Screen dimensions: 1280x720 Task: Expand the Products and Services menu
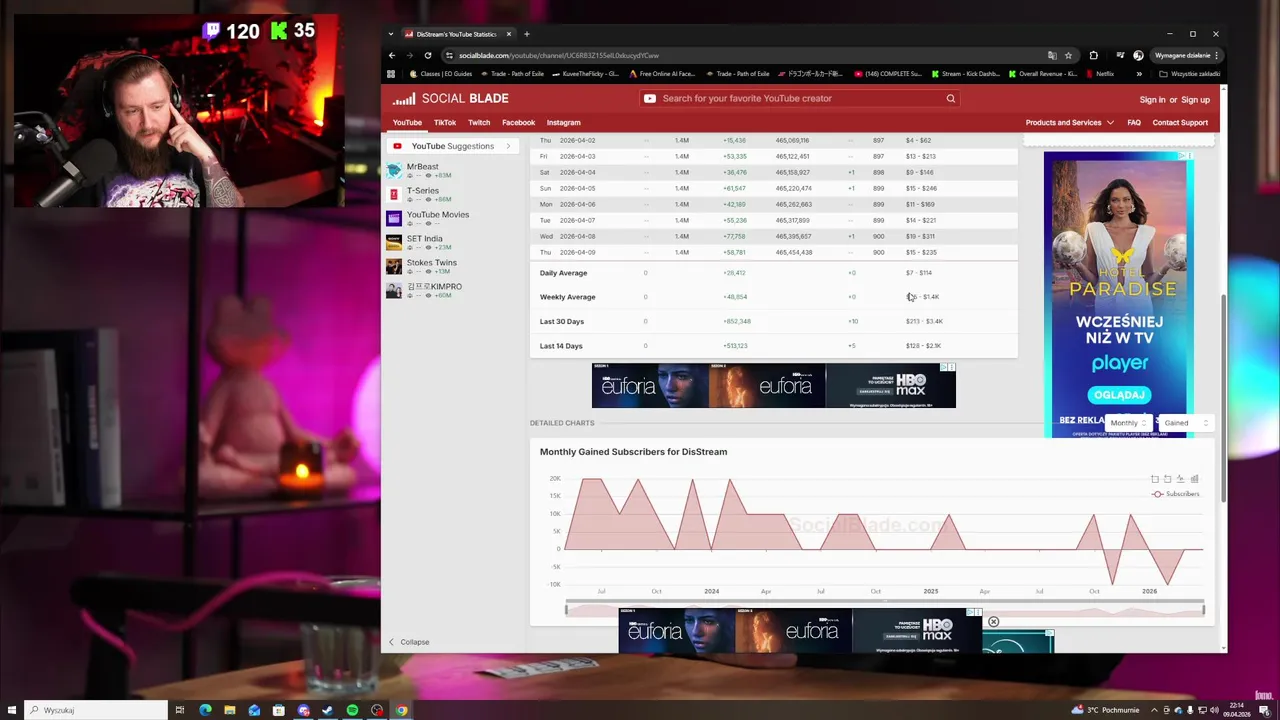(1069, 122)
